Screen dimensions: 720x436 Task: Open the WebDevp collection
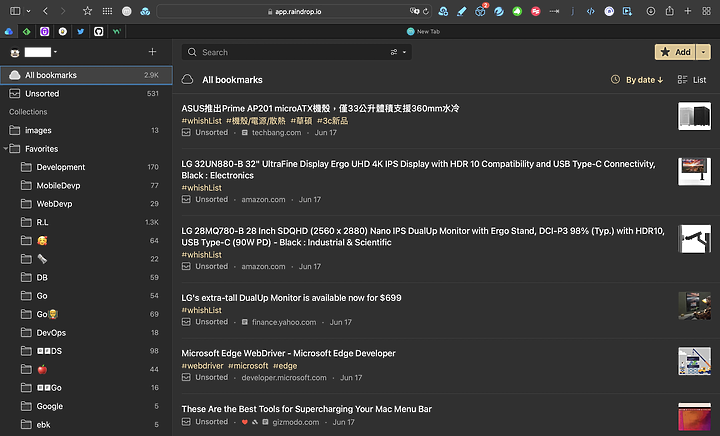click(x=86, y=204)
